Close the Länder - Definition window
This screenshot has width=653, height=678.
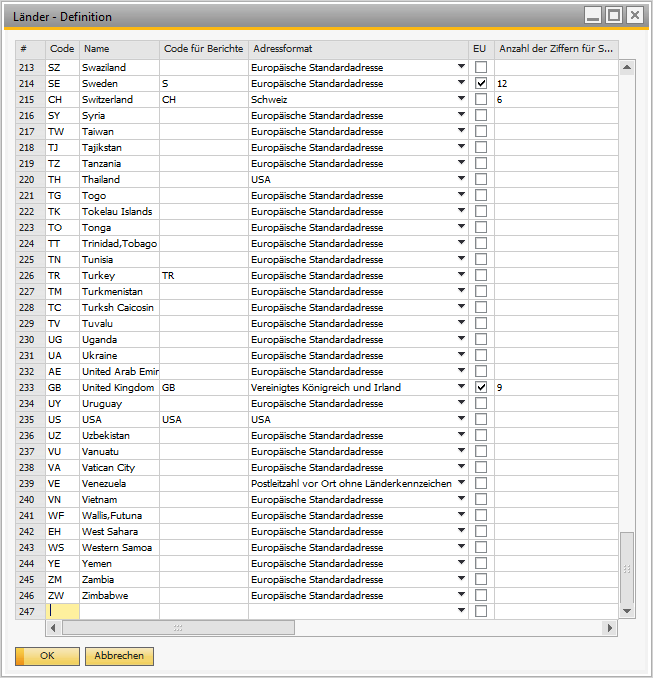click(x=634, y=15)
